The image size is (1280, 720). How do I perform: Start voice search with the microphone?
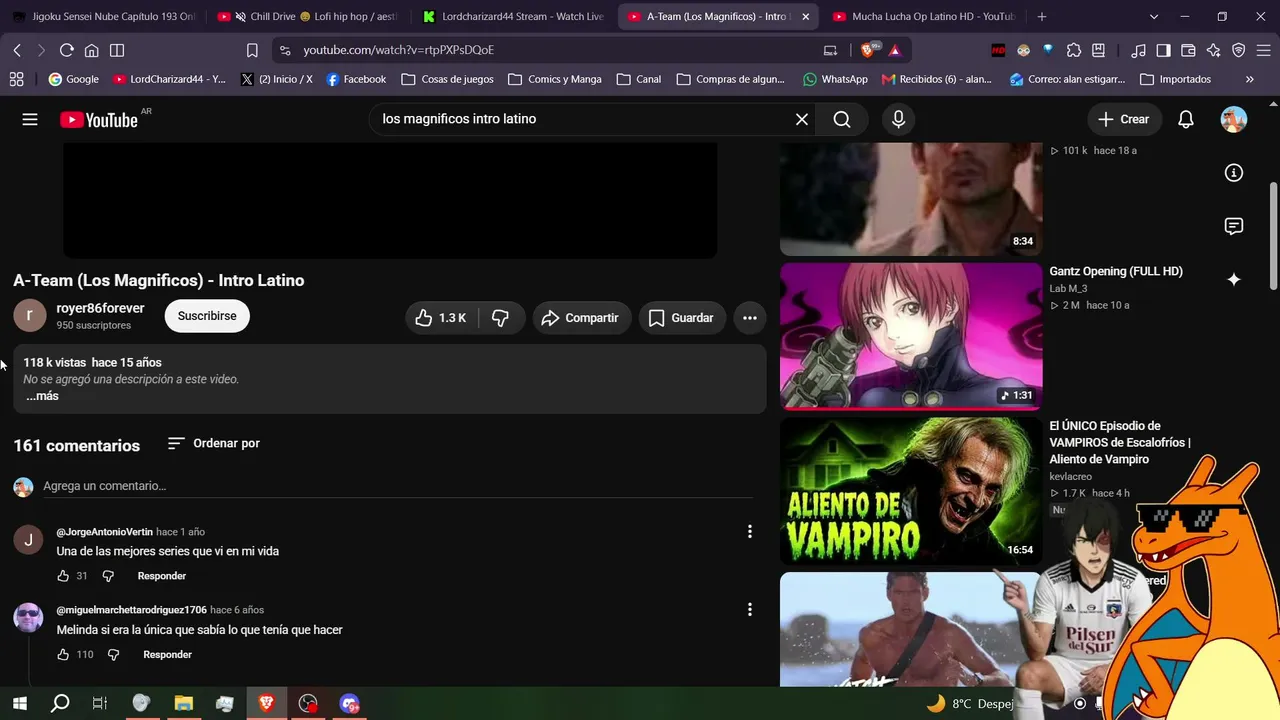pyautogui.click(x=898, y=119)
